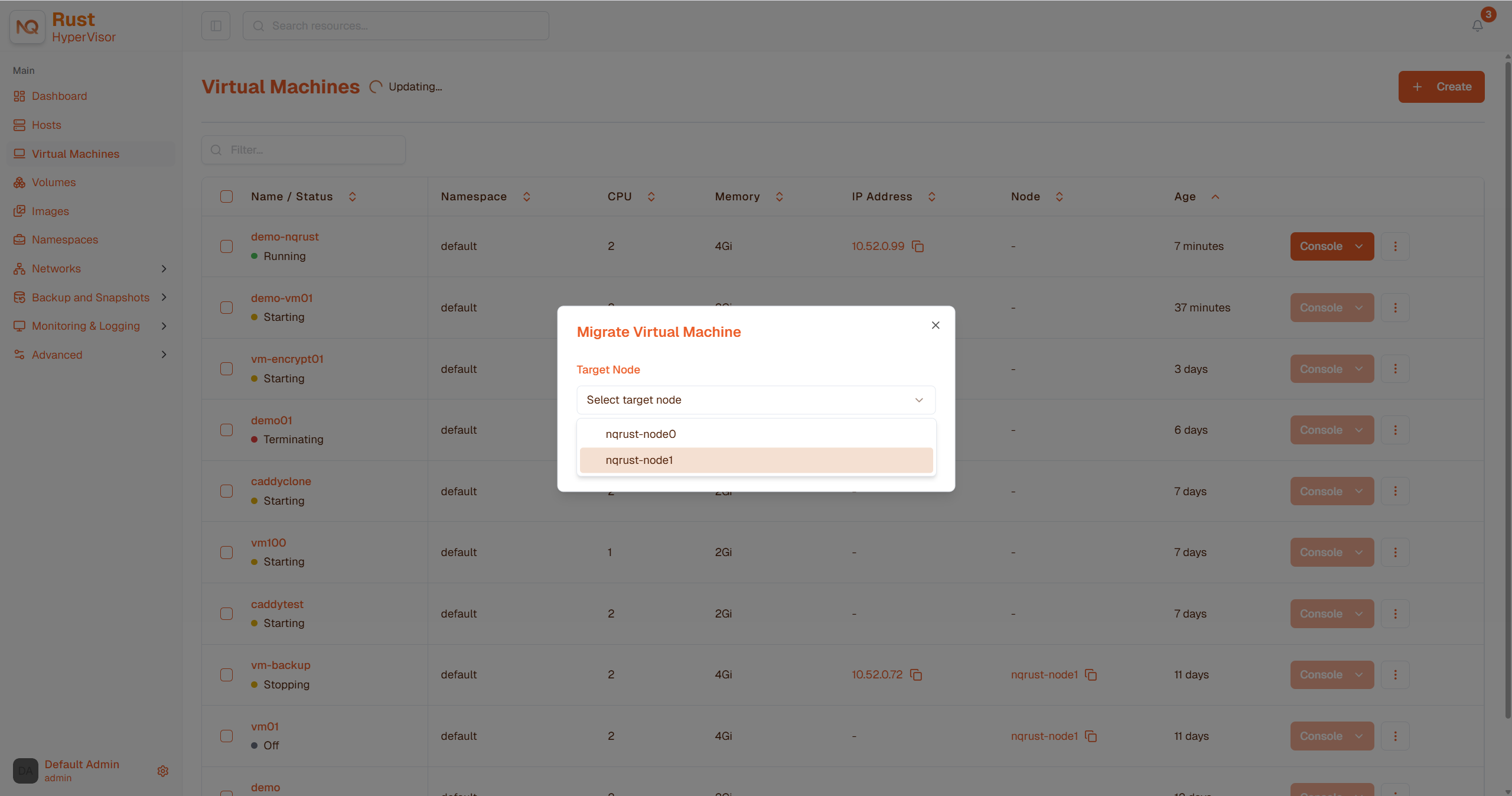
Task: Select the caddyclone row checkbox
Action: click(227, 491)
